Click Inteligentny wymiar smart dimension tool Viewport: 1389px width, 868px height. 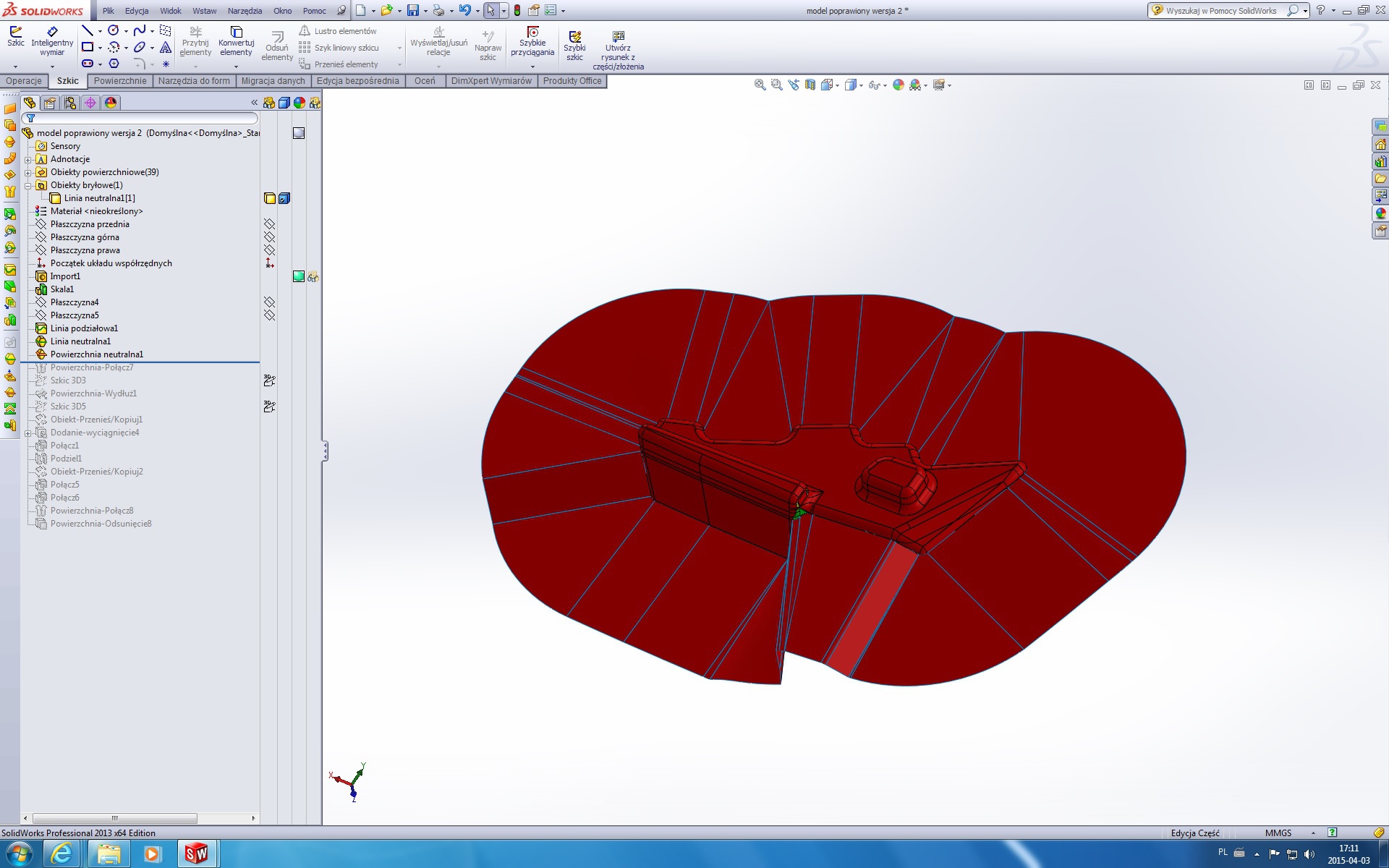(52, 42)
